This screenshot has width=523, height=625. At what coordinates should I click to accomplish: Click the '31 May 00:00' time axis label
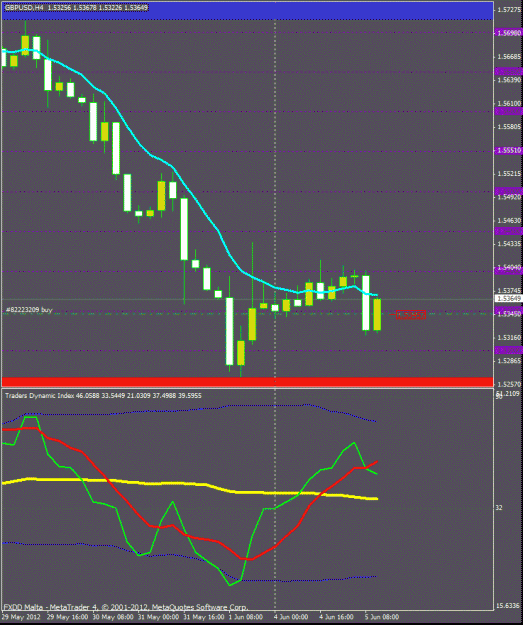click(x=159, y=617)
